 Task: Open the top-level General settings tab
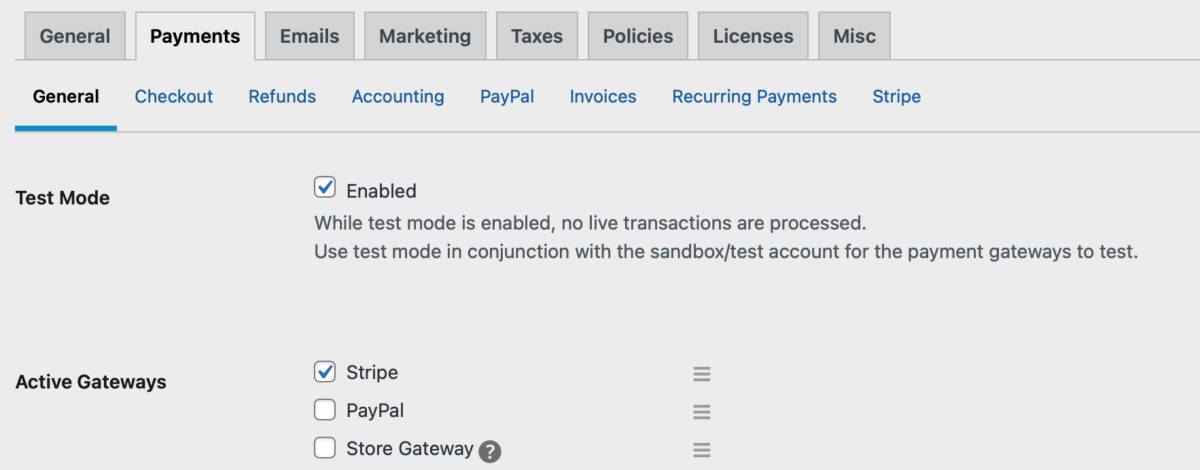pyautogui.click(x=75, y=36)
